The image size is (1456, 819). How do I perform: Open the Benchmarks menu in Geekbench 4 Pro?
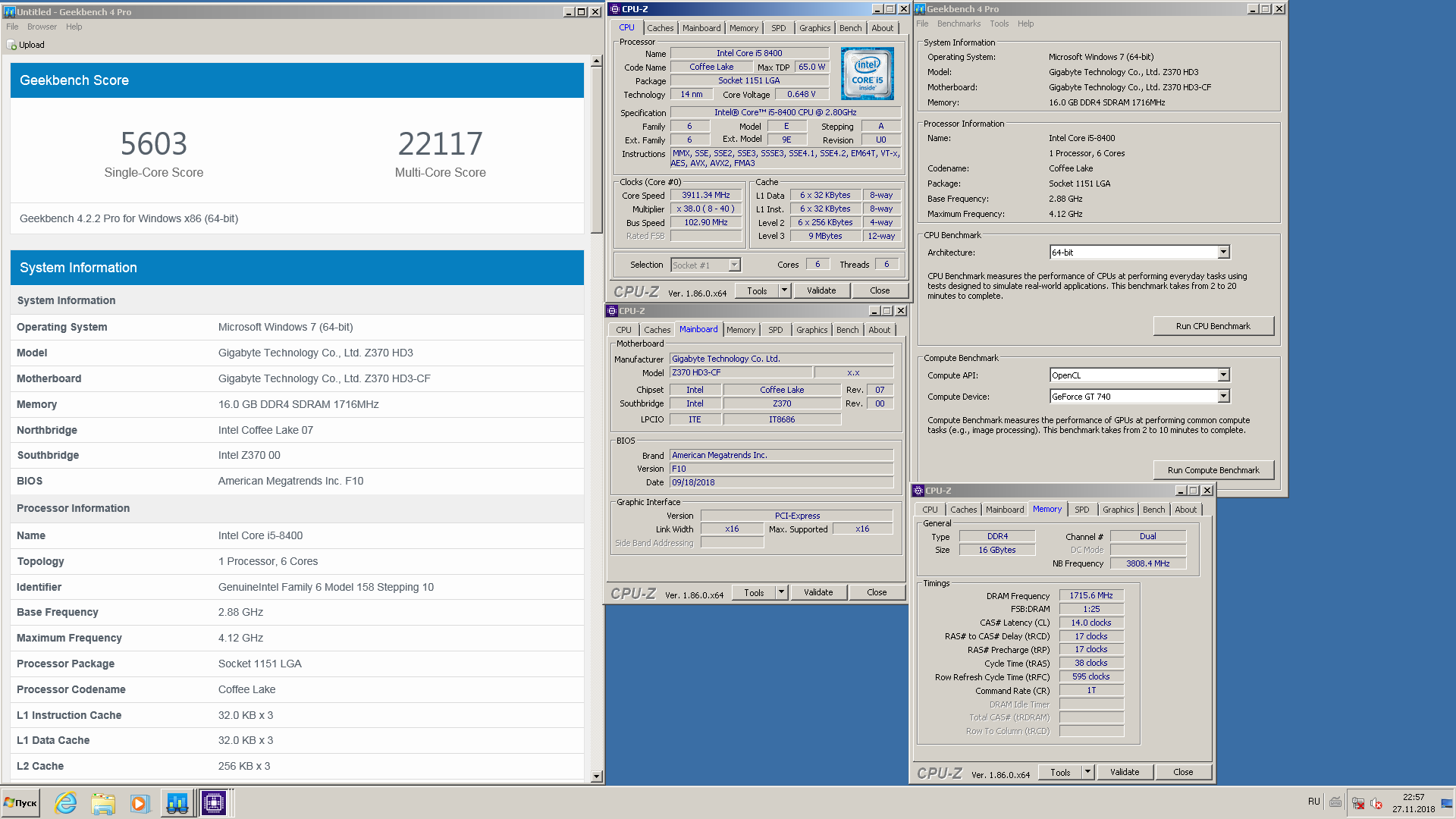pos(959,24)
